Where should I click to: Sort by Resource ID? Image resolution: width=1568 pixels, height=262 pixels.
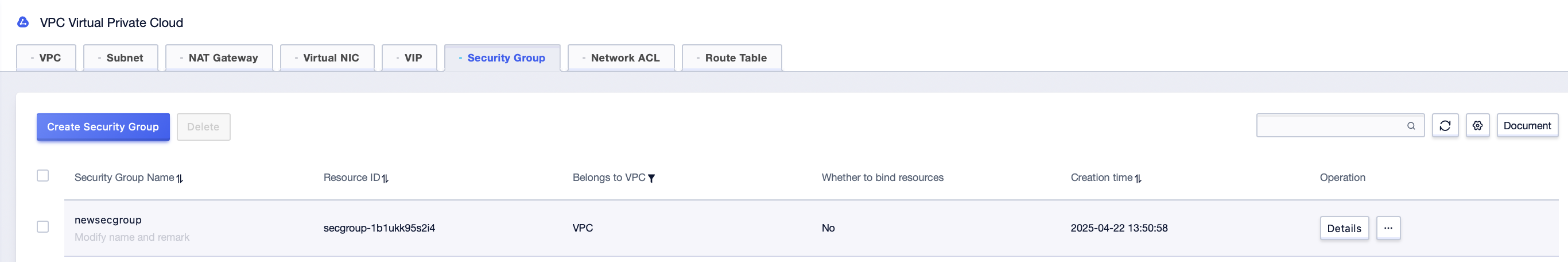point(385,179)
